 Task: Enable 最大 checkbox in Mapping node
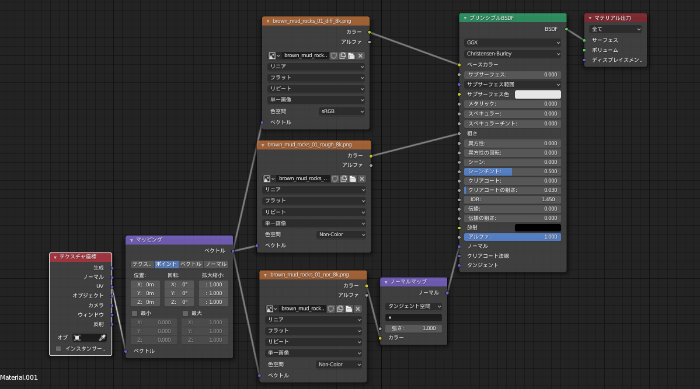point(185,314)
